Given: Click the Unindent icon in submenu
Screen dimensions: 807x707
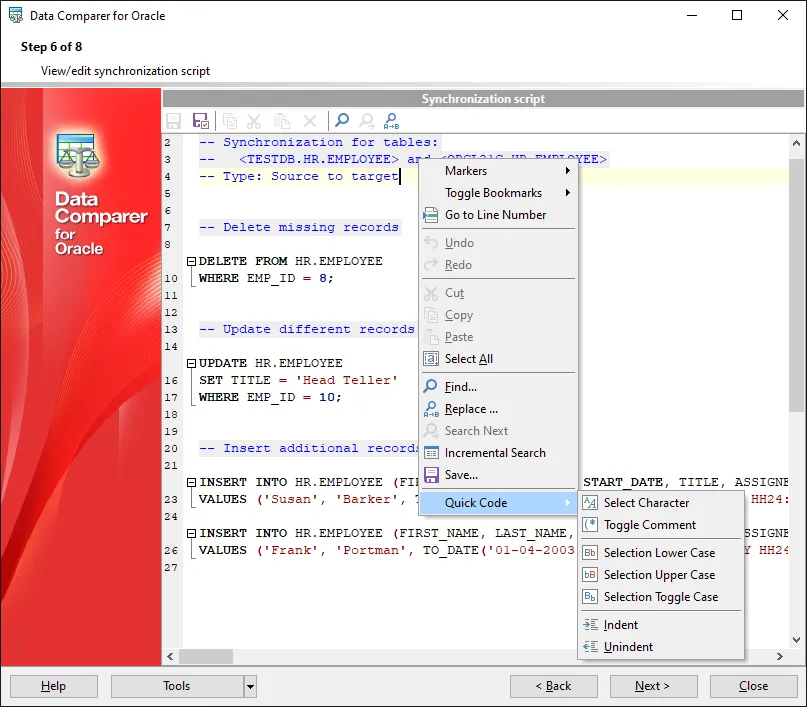Looking at the screenshot, I should 590,647.
